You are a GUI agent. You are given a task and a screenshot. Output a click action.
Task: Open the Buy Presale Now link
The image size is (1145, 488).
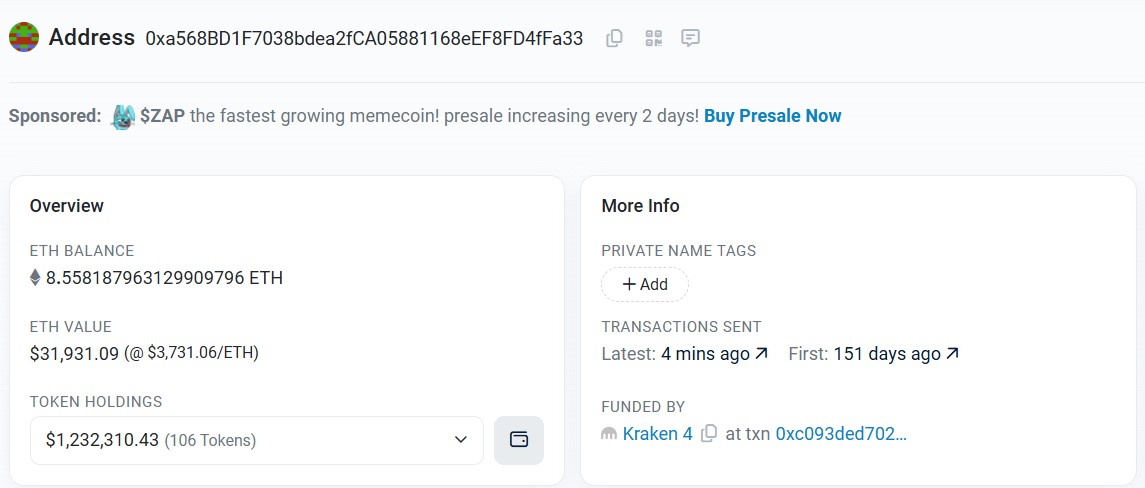click(773, 116)
